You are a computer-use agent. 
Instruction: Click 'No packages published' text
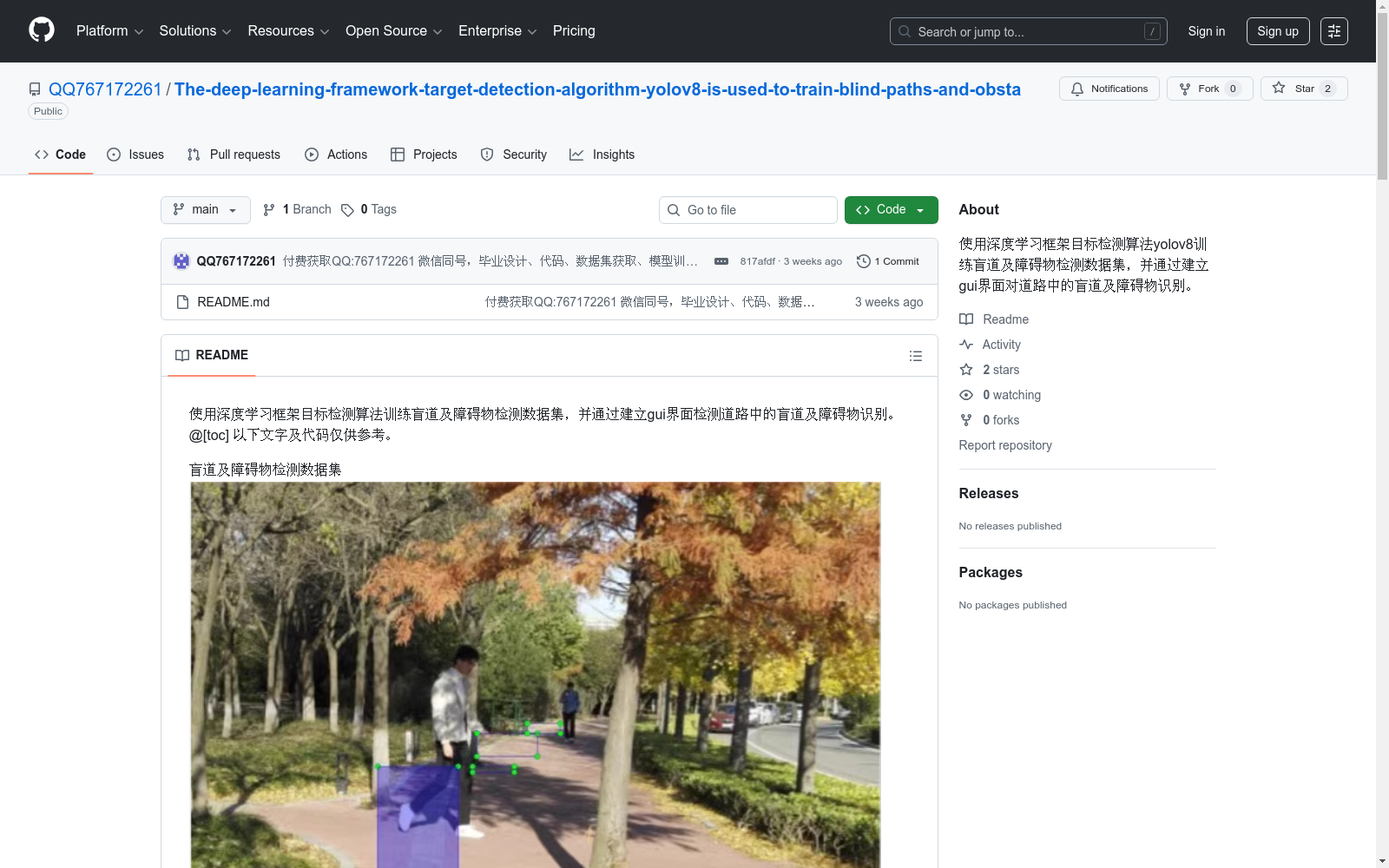point(1013,605)
